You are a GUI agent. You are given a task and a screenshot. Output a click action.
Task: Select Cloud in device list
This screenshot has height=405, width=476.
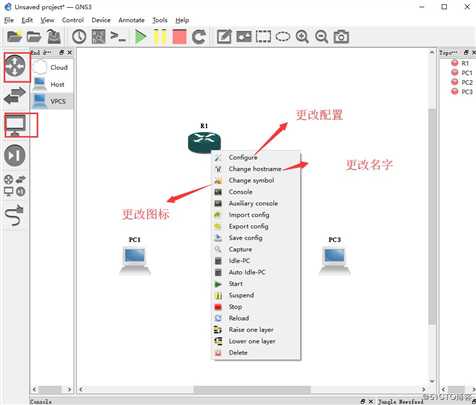(x=52, y=67)
